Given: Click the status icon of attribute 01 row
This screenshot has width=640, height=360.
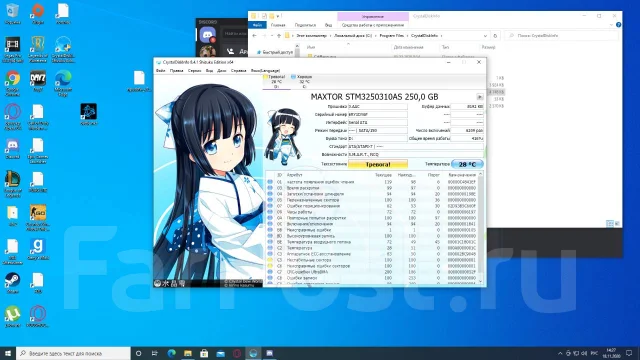Looking at the screenshot, I should 270,182.
